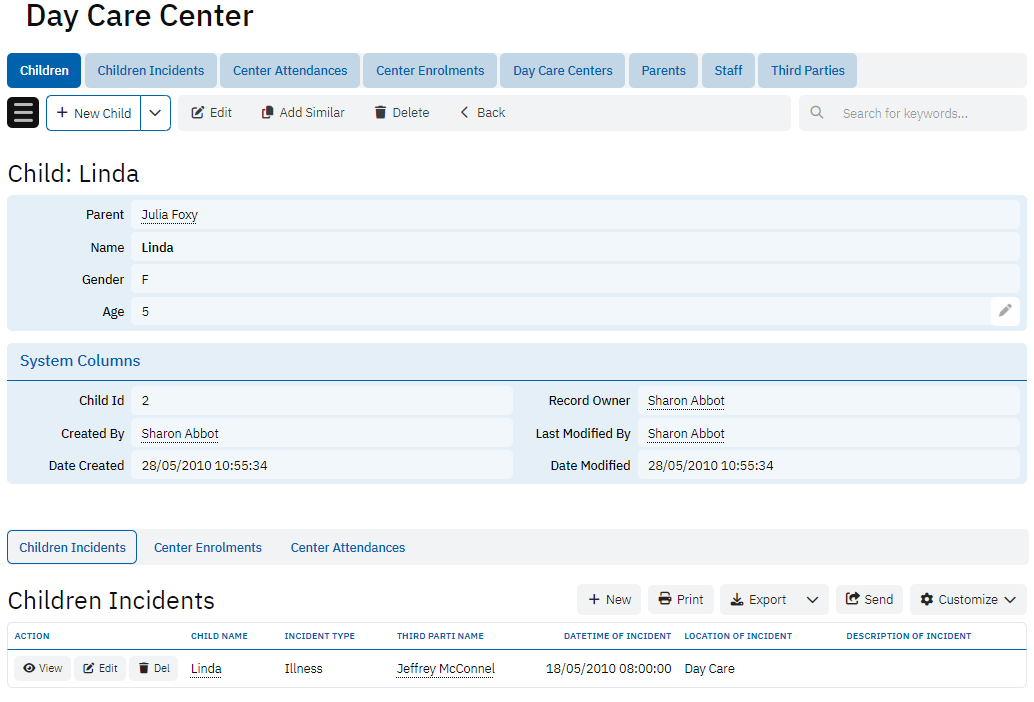This screenshot has height=702, width=1034.
Task: Open the Customize dropdown
Action: tap(967, 600)
